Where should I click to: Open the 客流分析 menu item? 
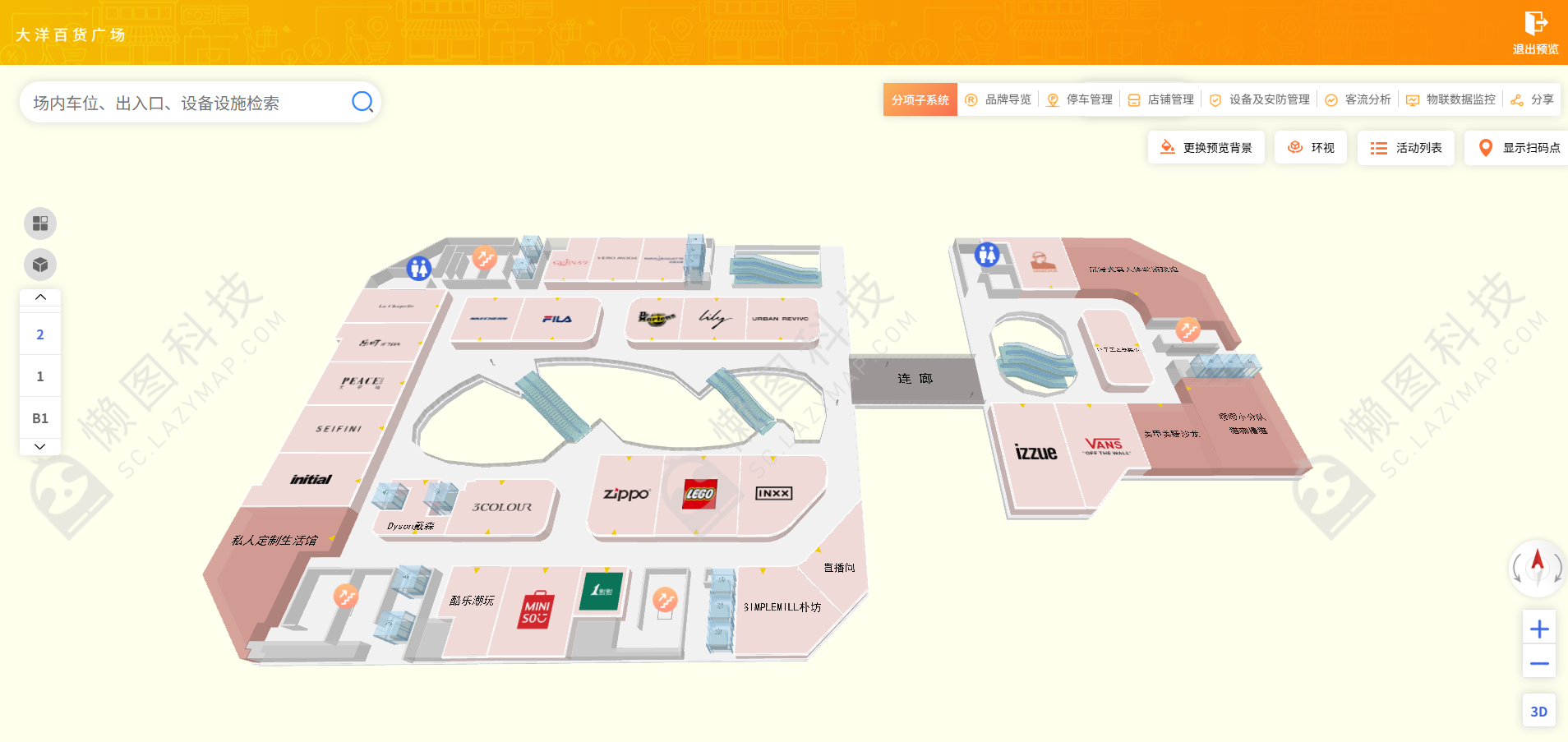point(1358,99)
